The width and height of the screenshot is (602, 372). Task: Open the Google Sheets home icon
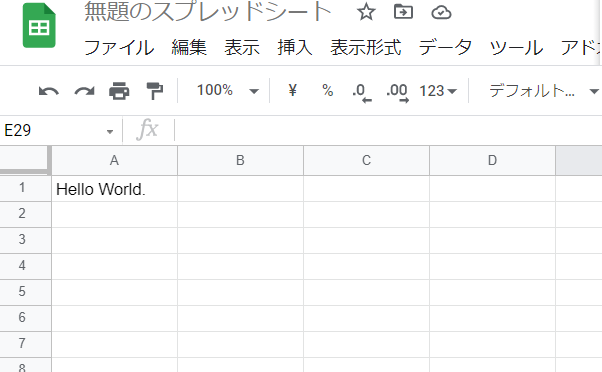(x=39, y=26)
